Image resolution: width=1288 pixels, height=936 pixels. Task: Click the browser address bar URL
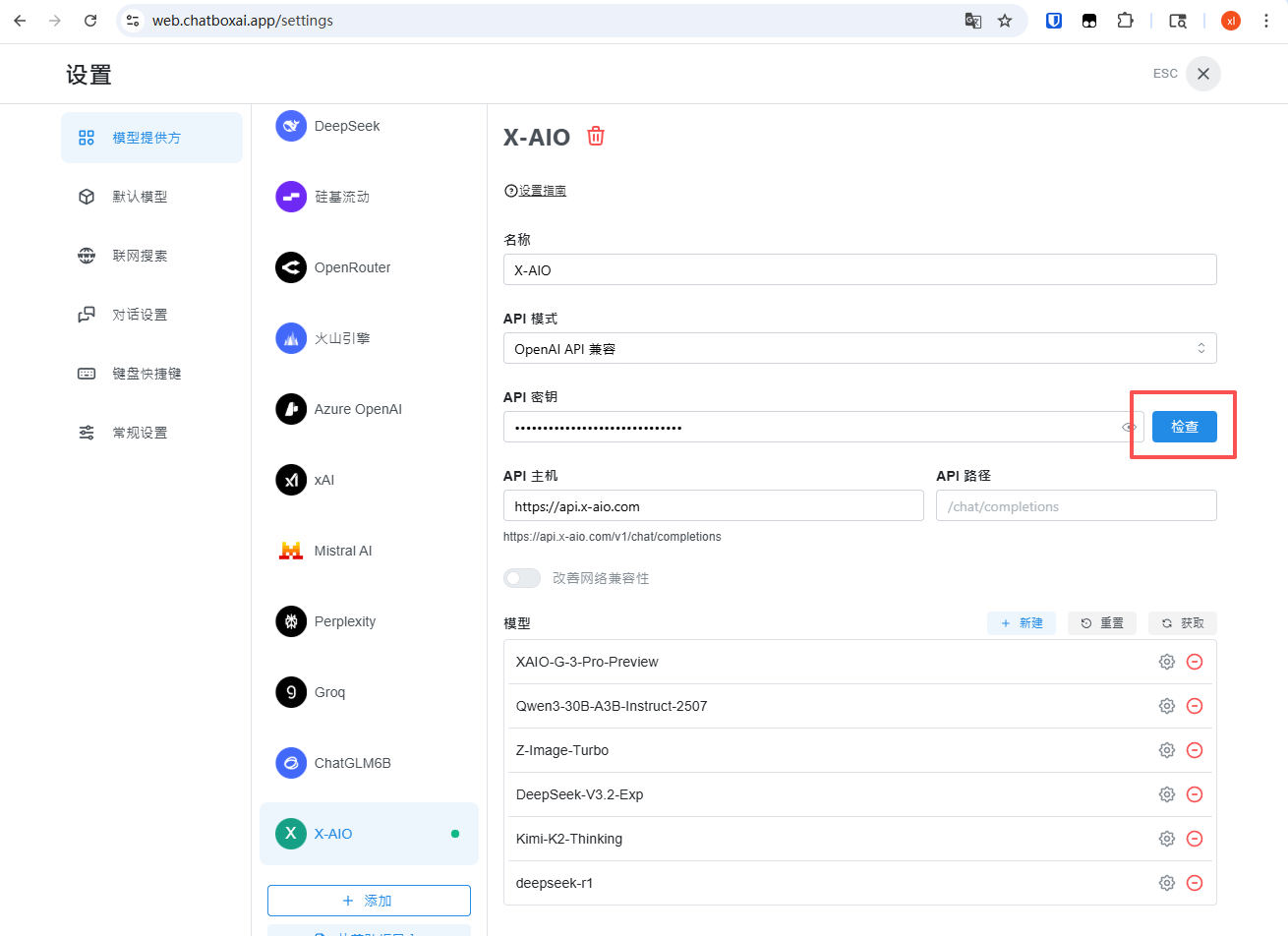click(x=242, y=21)
